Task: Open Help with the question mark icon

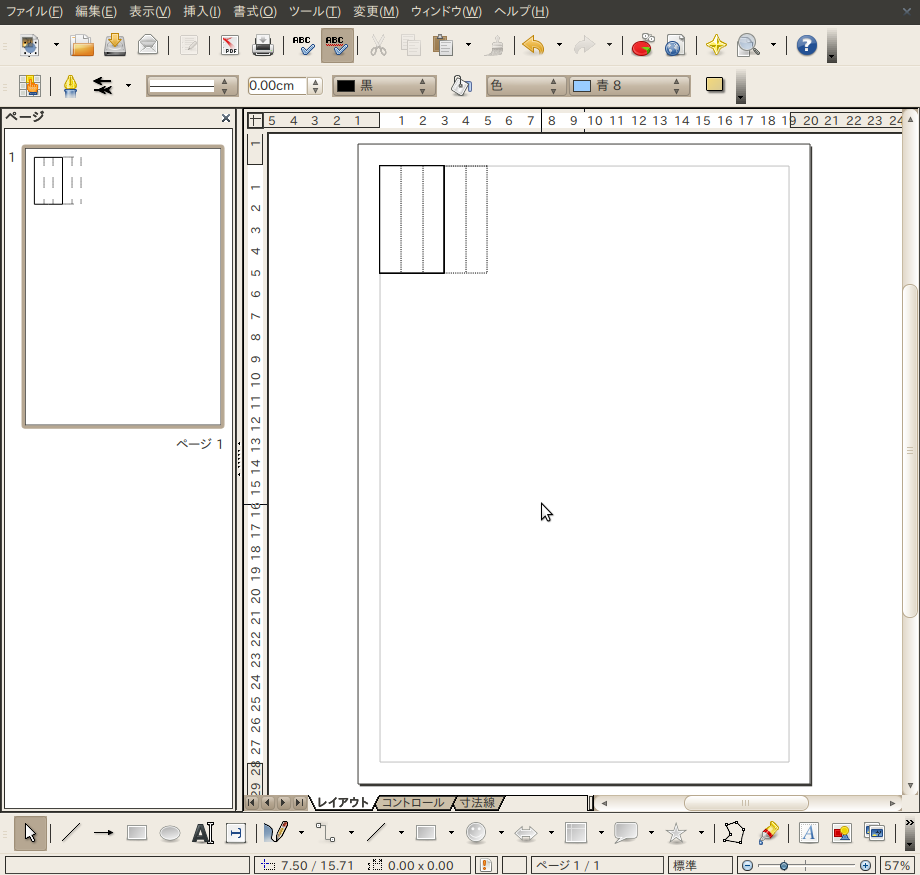Action: [807, 45]
